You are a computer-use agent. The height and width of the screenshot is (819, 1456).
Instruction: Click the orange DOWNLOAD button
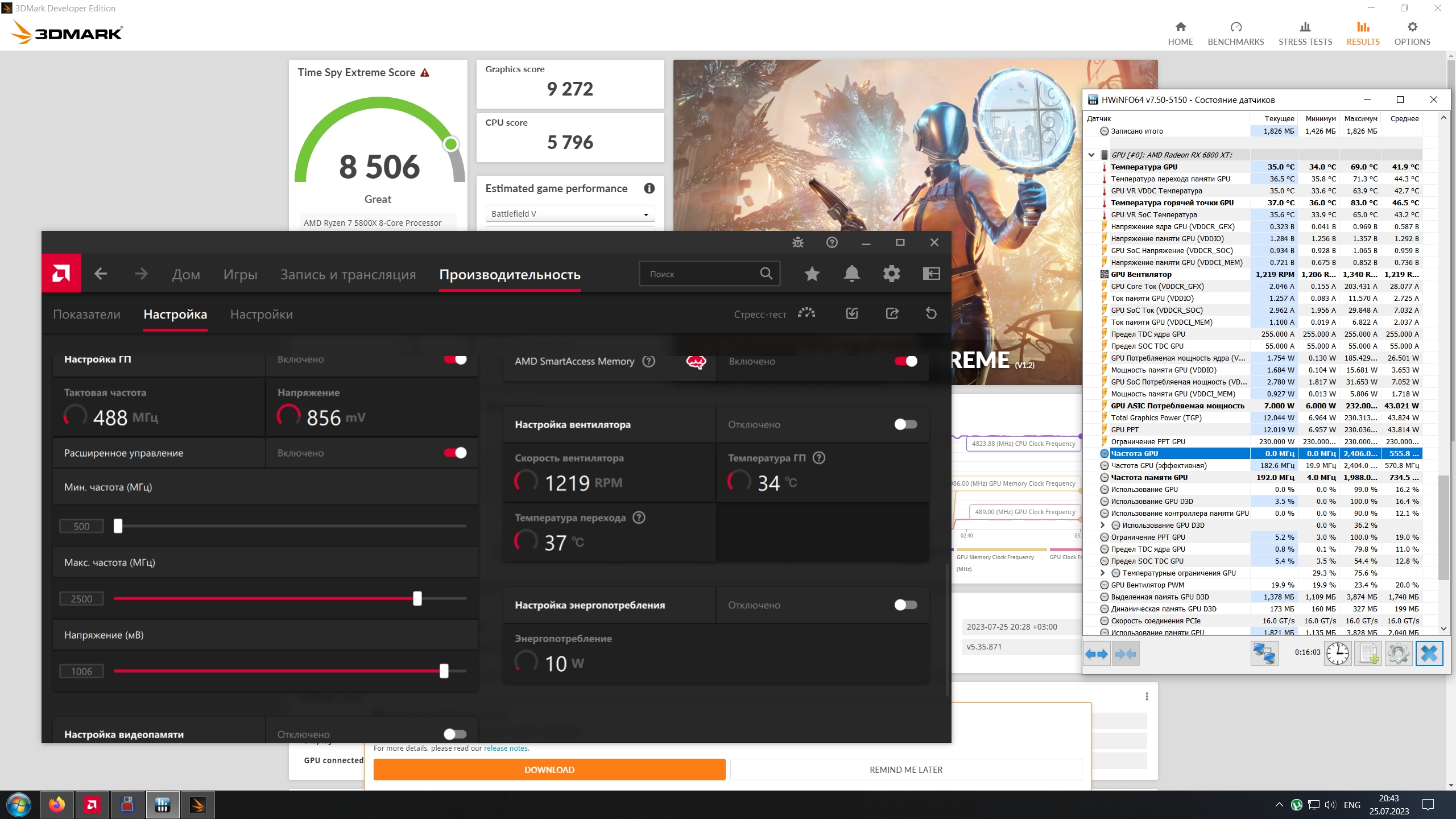tap(549, 770)
